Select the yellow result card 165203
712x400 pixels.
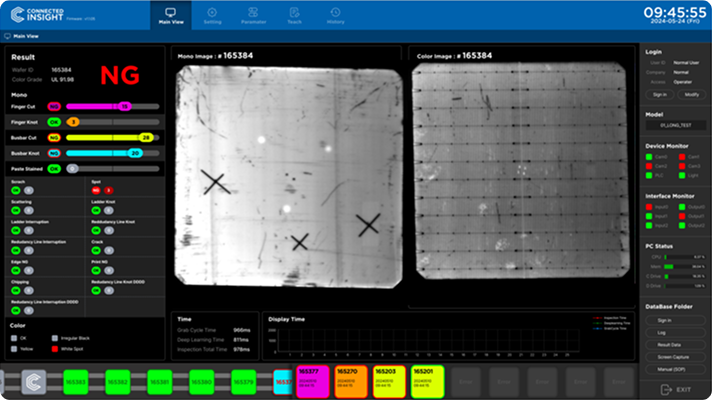pos(389,382)
